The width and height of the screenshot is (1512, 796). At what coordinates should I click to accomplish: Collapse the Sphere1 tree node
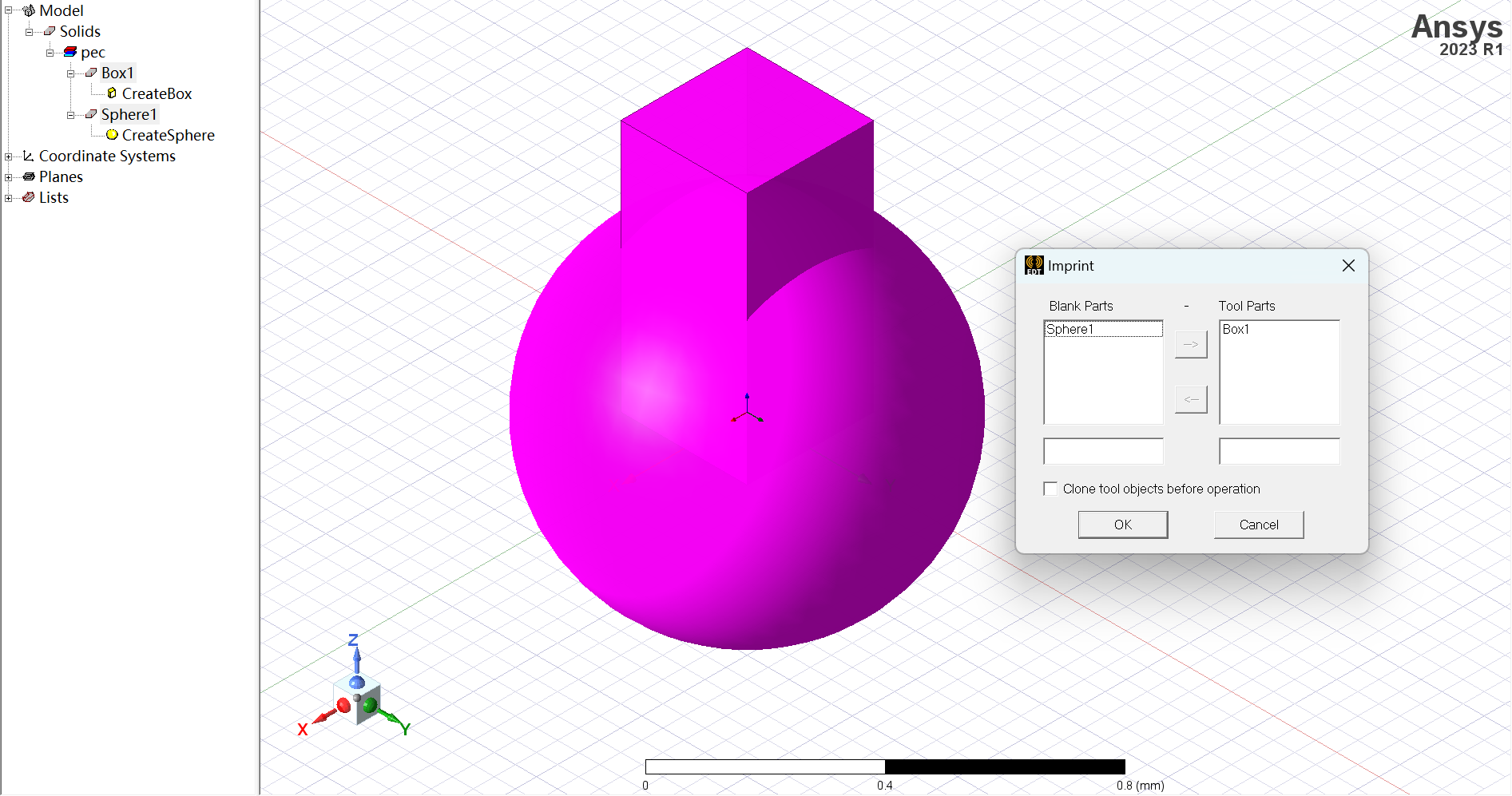coord(71,115)
